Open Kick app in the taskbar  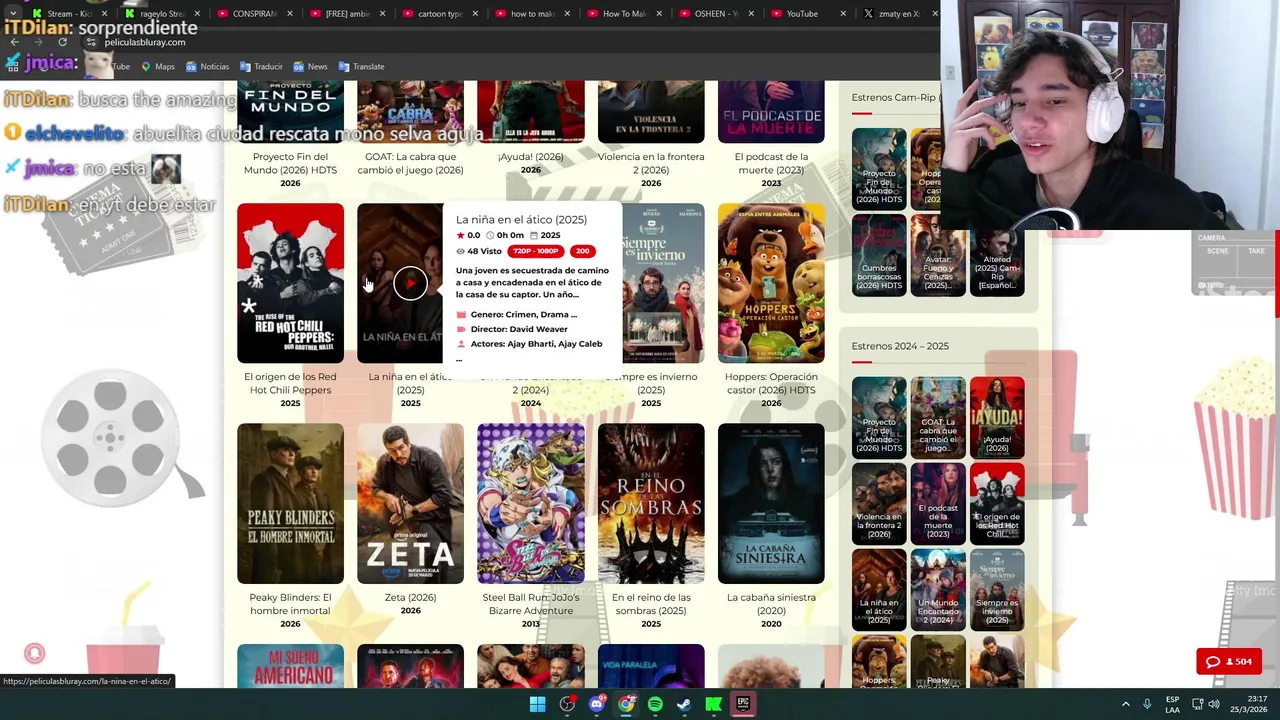point(714,704)
